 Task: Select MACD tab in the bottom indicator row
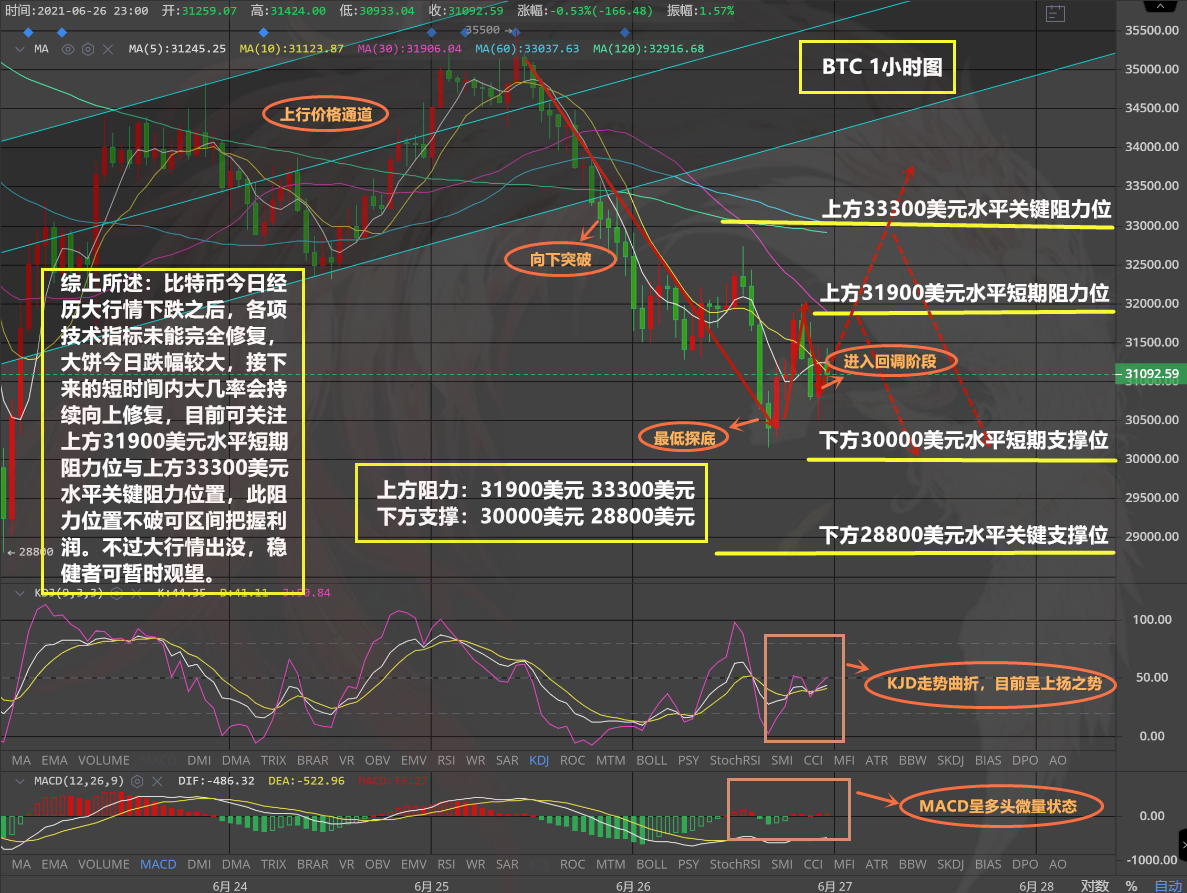point(158,864)
